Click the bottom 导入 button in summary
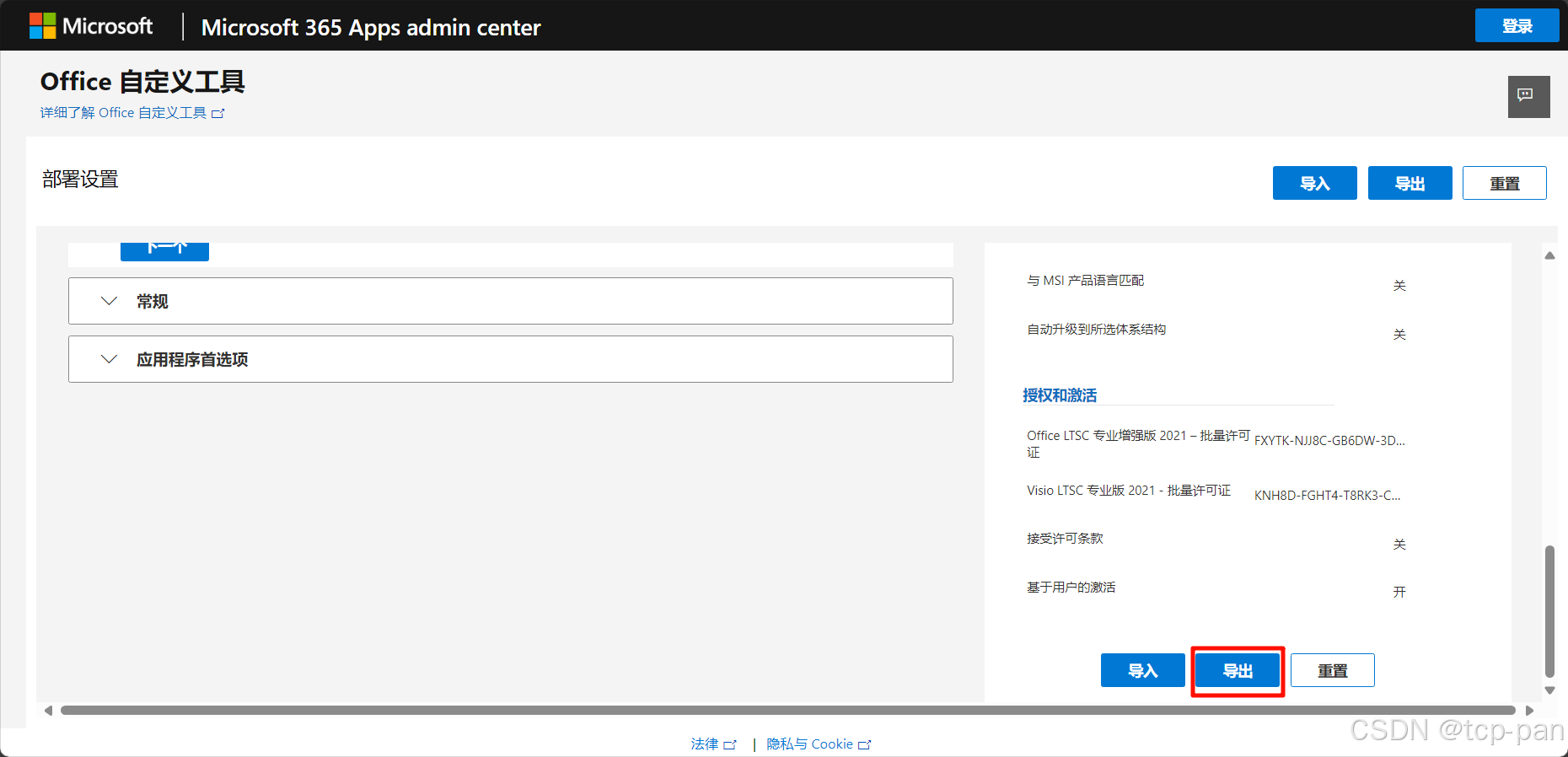 point(1142,670)
